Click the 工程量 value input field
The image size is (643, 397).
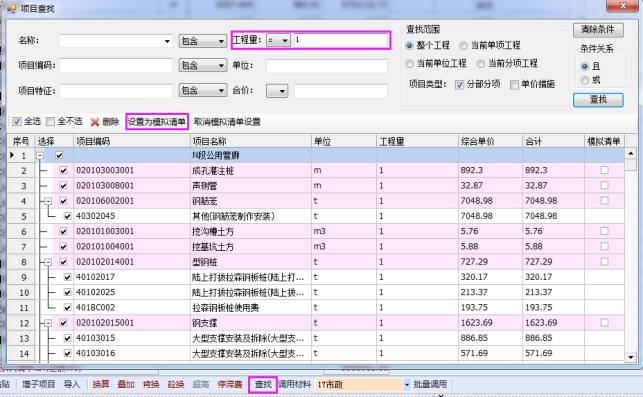pyautogui.click(x=341, y=41)
